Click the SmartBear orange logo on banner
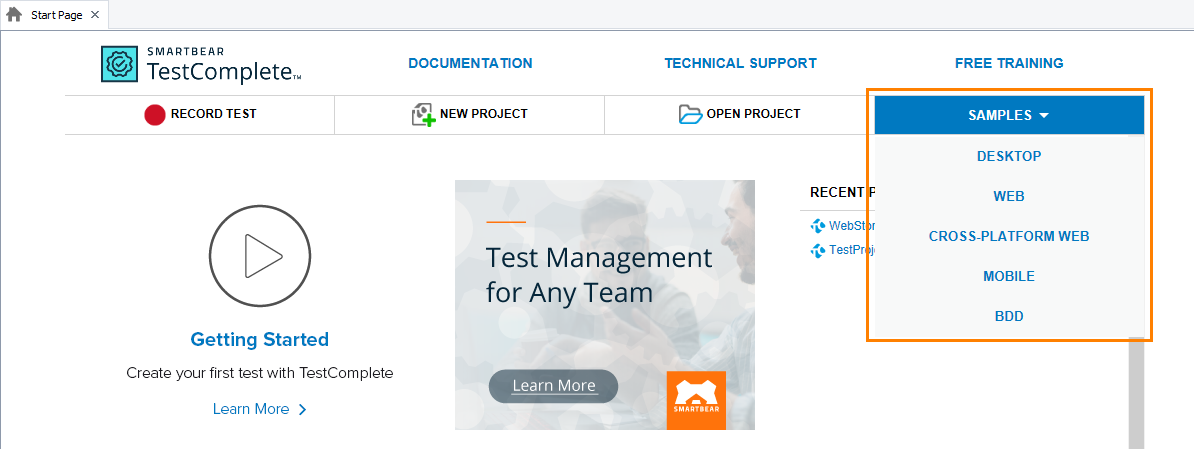This screenshot has width=1194, height=449. (x=696, y=400)
